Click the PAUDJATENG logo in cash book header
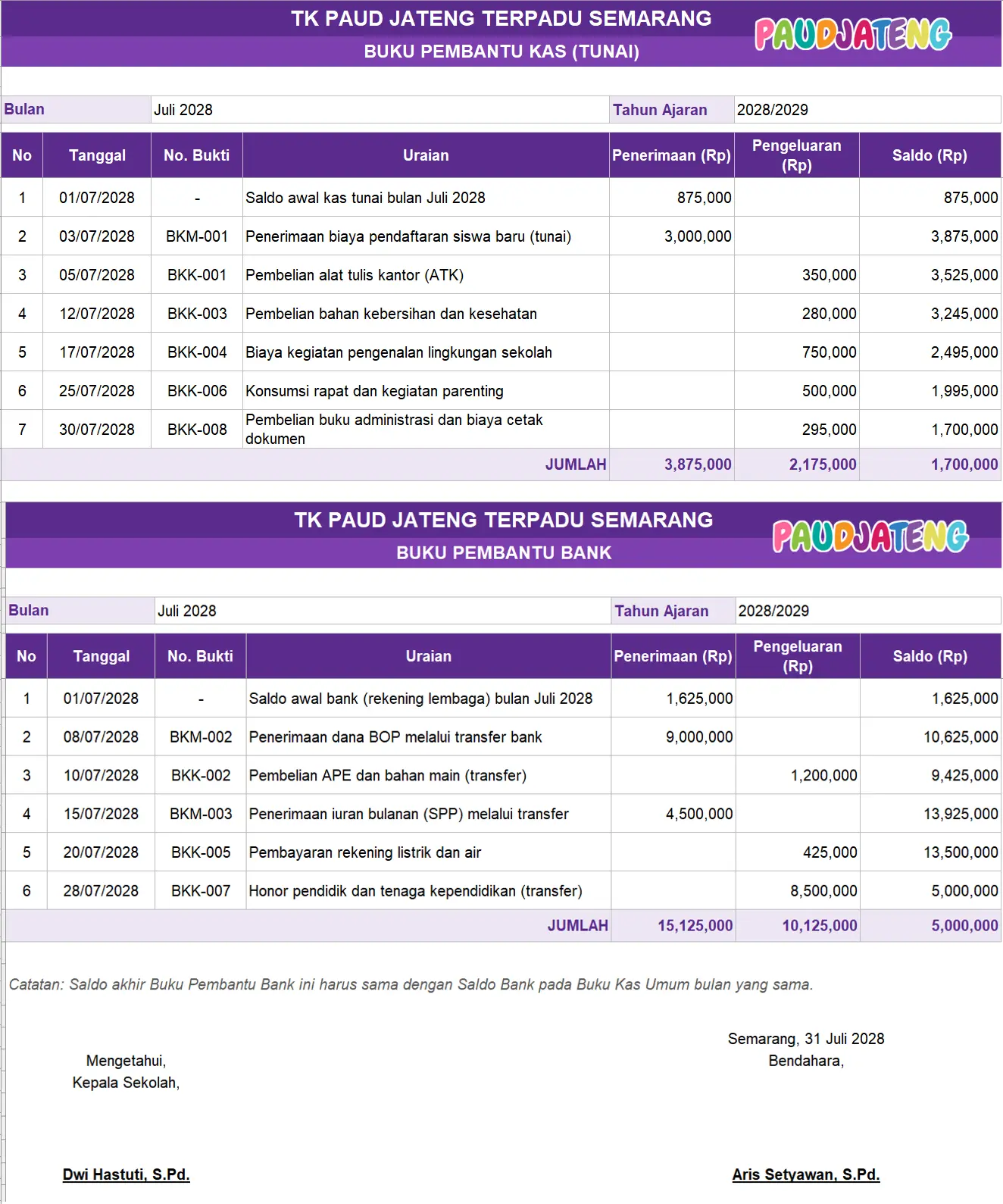The image size is (1003, 1204). coord(853,34)
